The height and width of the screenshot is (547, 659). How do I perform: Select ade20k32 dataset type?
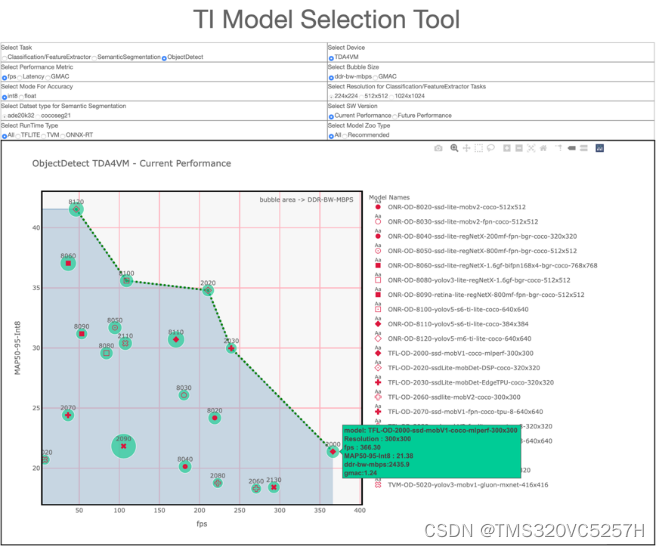coord(4,116)
